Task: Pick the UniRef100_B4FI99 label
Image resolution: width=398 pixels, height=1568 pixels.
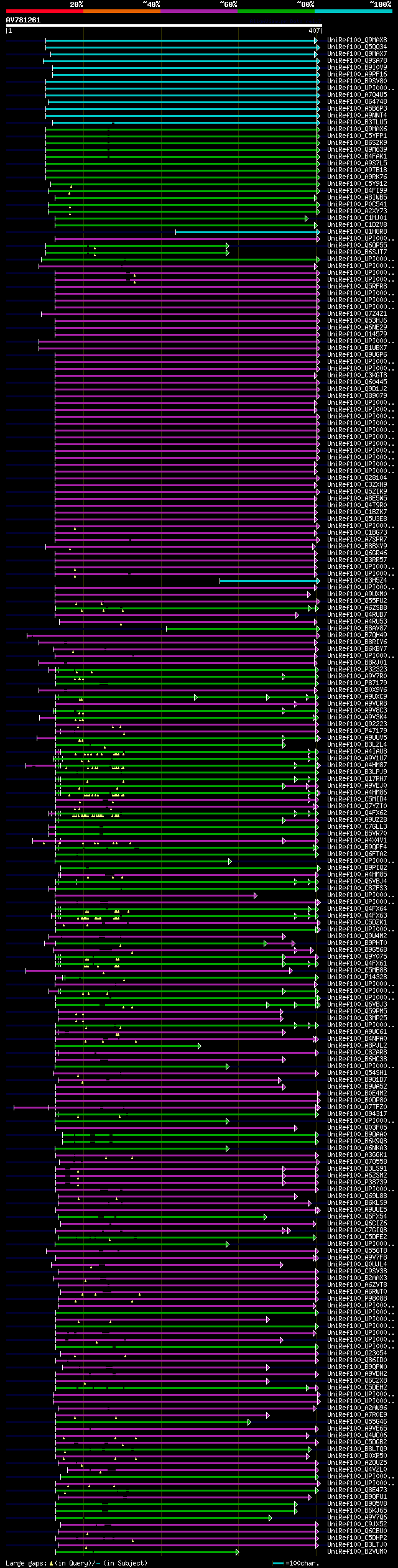Action: pyautogui.click(x=357, y=191)
